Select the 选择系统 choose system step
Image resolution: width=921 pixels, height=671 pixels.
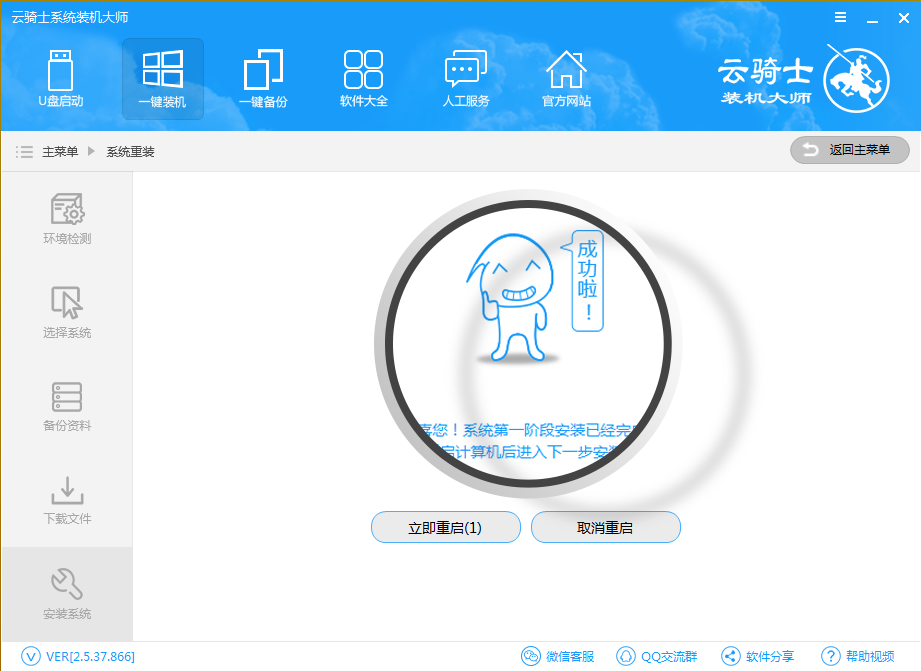(x=67, y=312)
